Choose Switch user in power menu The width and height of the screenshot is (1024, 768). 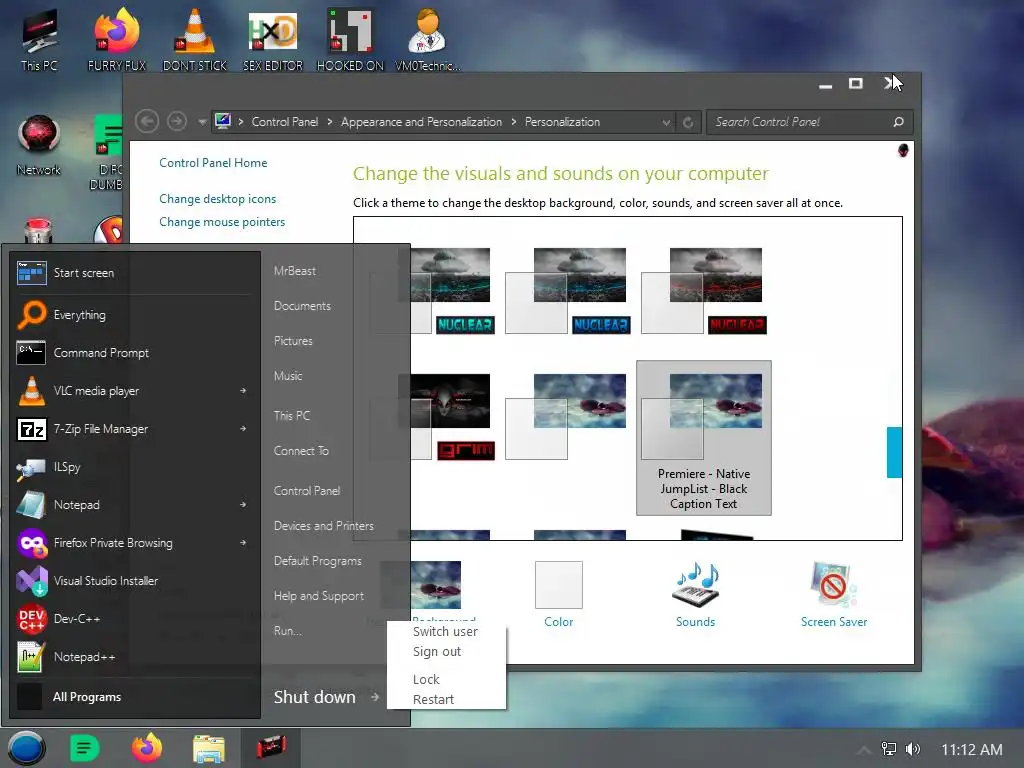tap(445, 632)
